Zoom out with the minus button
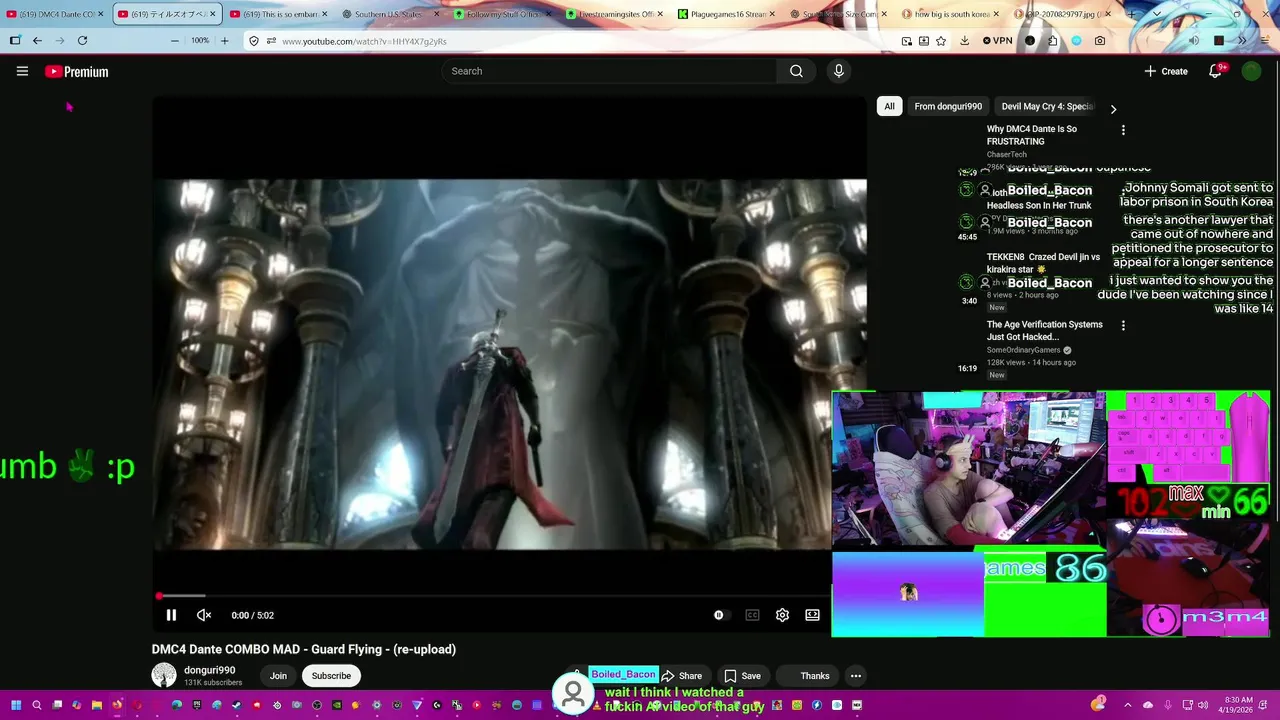 [175, 41]
